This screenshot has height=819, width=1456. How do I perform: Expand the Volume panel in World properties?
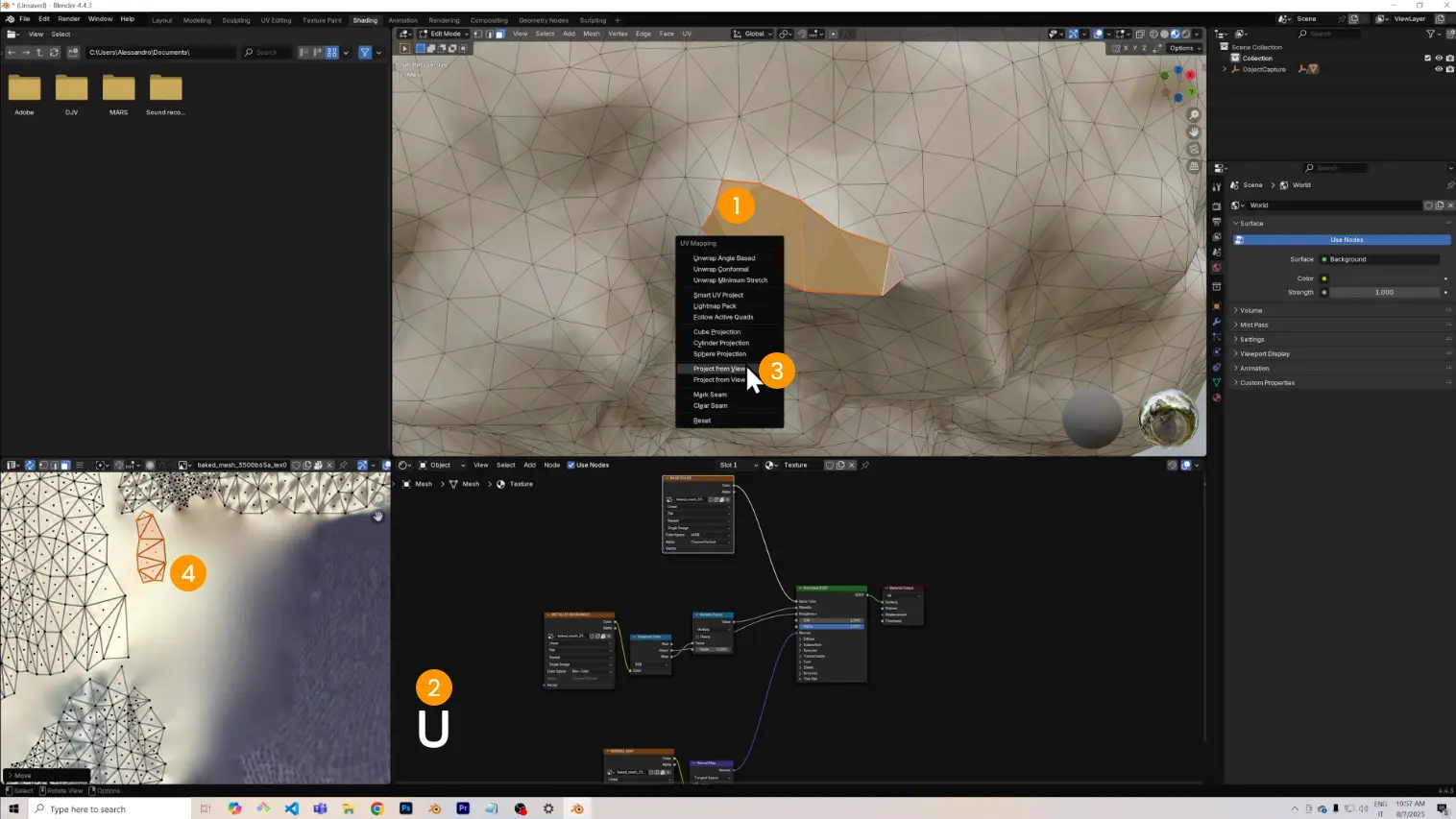1250,310
